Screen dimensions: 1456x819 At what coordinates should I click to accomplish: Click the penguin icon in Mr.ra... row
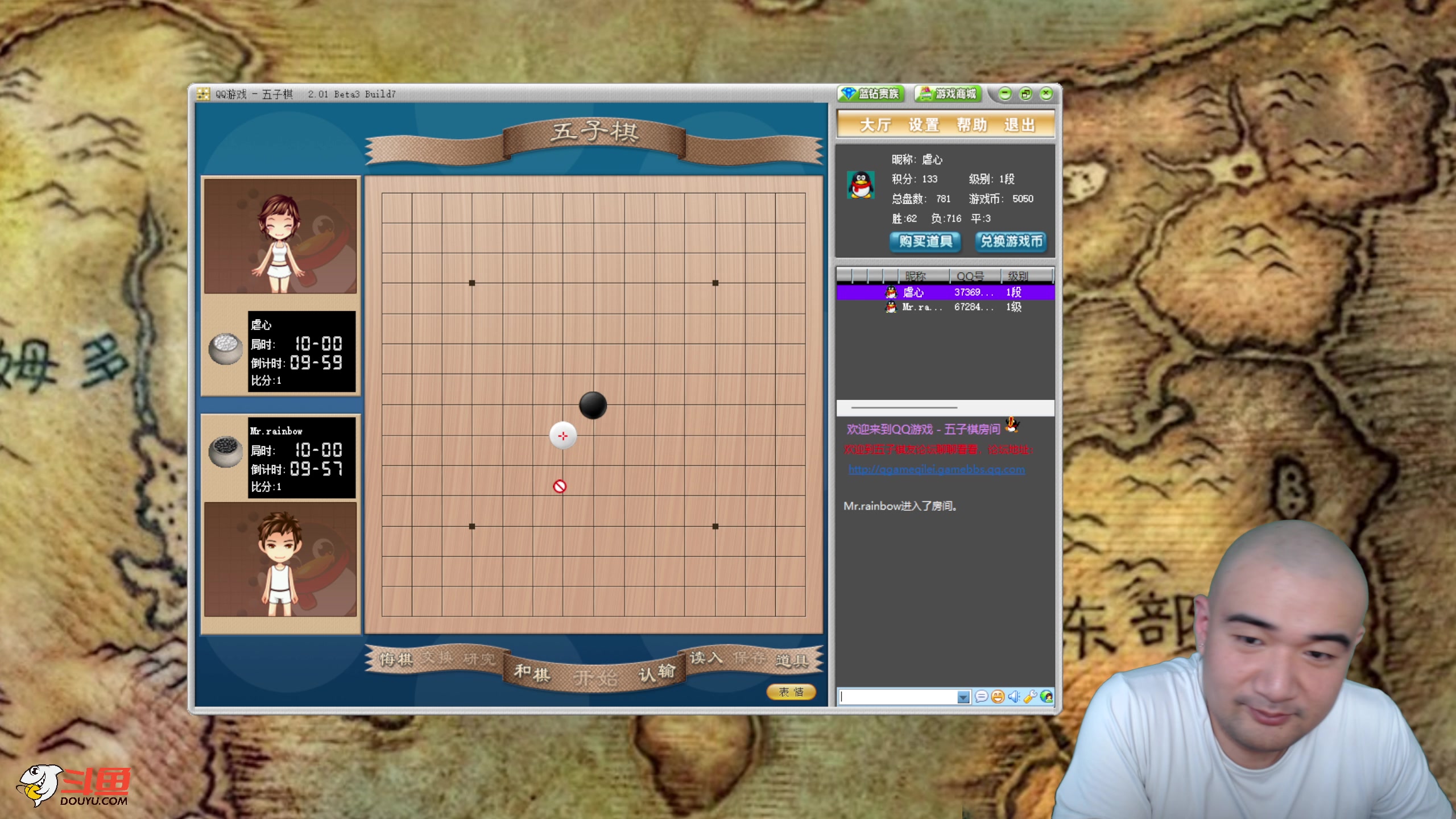(891, 307)
